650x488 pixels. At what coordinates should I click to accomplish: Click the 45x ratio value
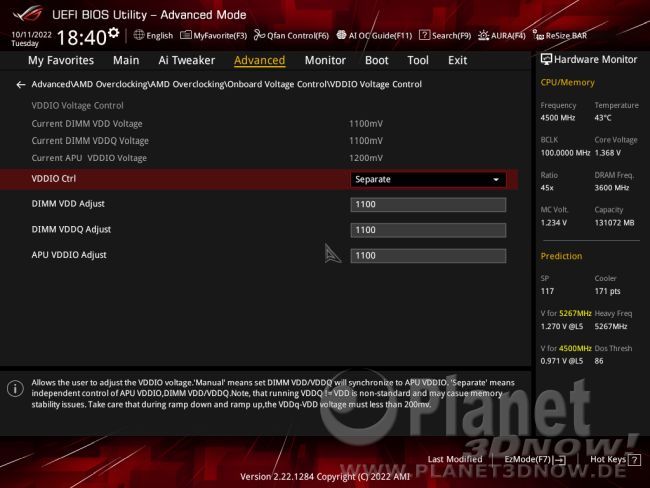pyautogui.click(x=547, y=188)
